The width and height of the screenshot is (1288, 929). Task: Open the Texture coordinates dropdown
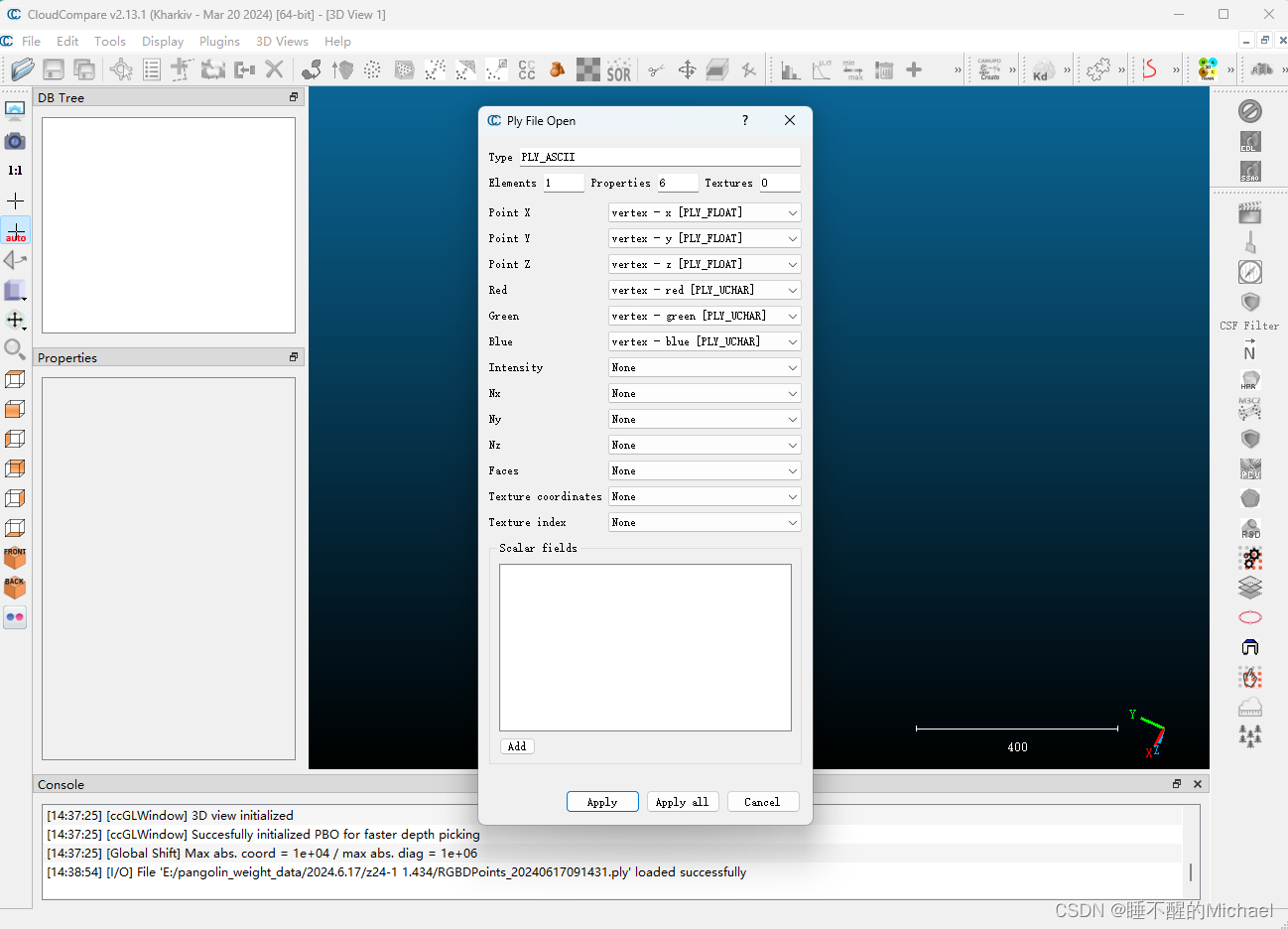pos(705,496)
